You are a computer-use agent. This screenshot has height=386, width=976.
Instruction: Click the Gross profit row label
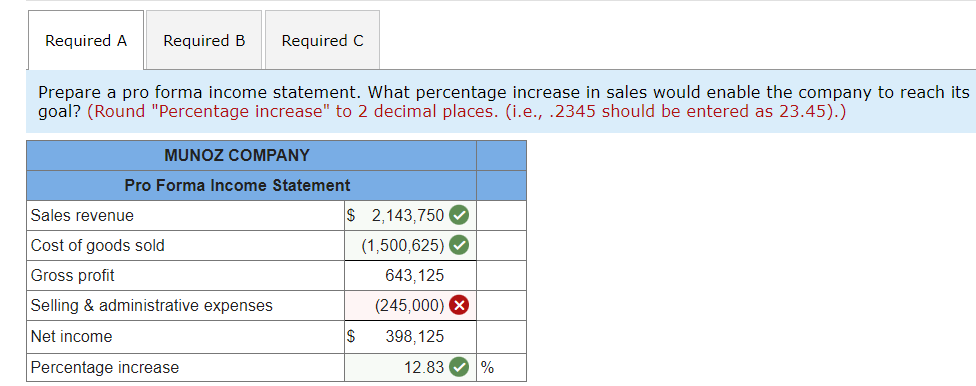coord(185,275)
